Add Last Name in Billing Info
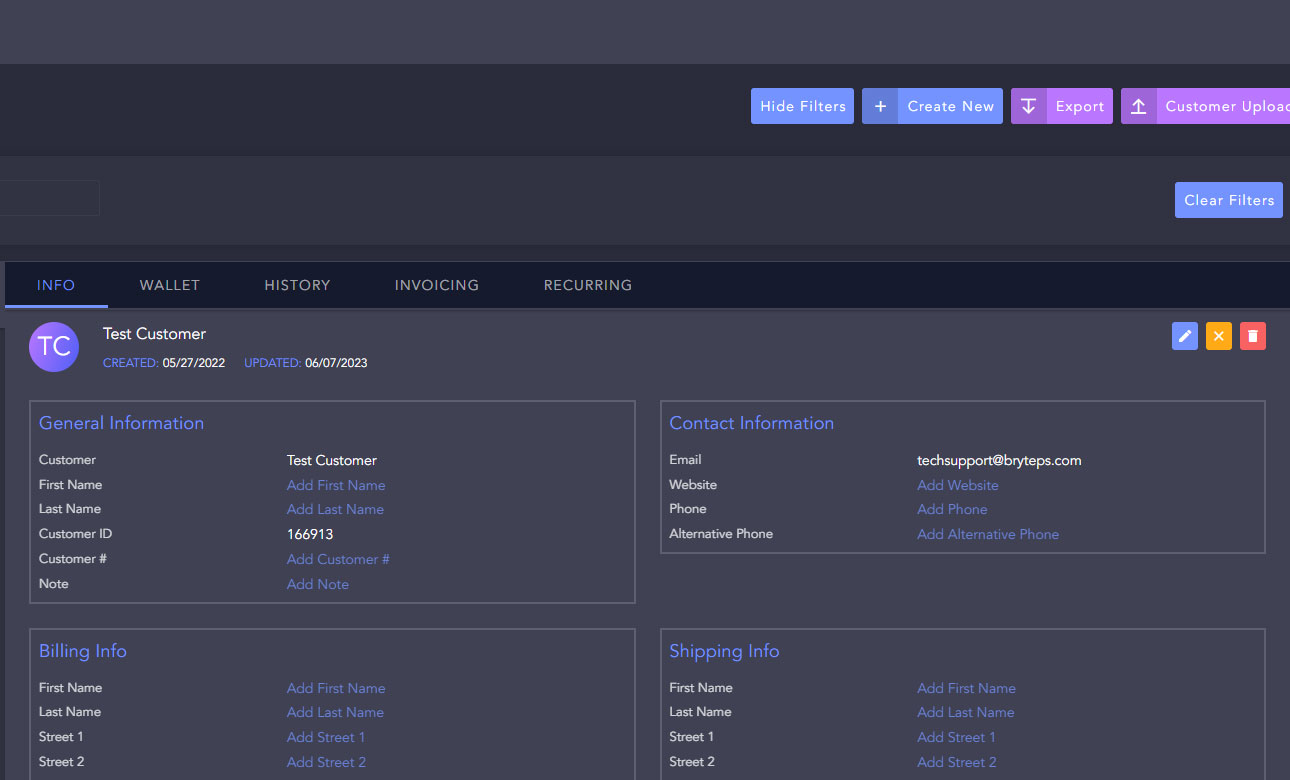This screenshot has height=780, width=1290. 335,712
